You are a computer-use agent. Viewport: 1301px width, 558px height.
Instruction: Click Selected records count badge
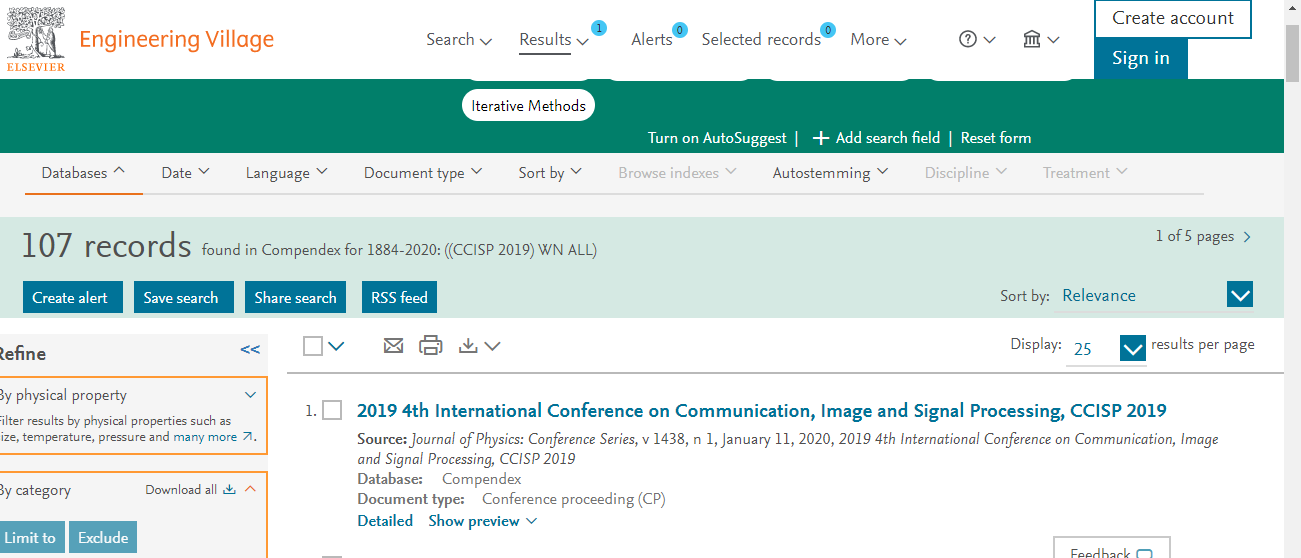(x=827, y=30)
